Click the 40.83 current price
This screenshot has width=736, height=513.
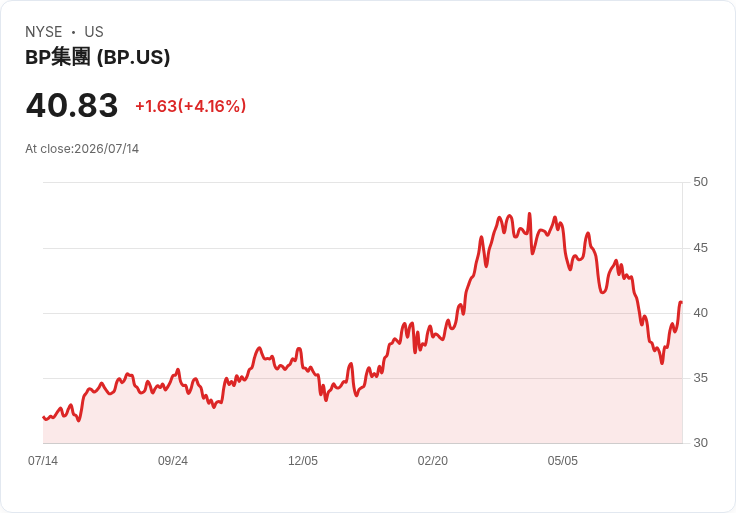tap(72, 105)
